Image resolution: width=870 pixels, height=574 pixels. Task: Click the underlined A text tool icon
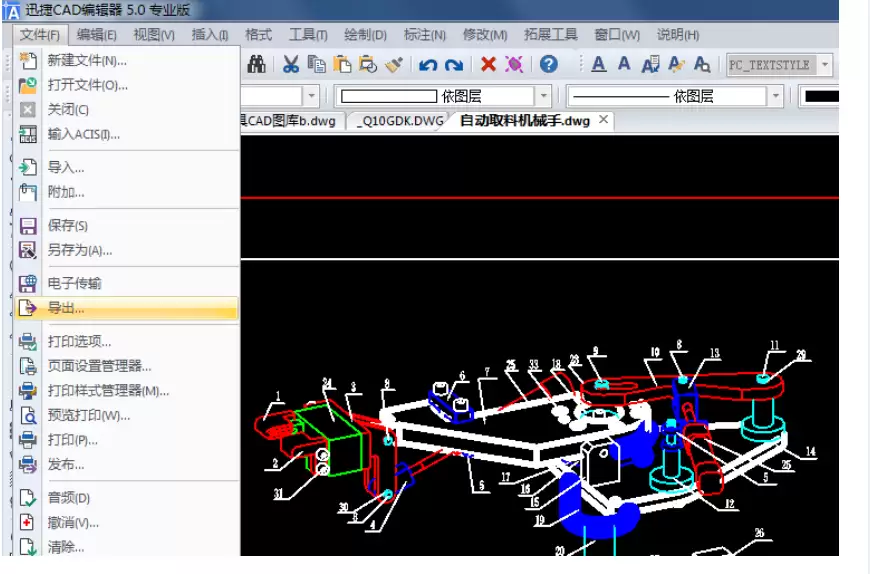[598, 65]
